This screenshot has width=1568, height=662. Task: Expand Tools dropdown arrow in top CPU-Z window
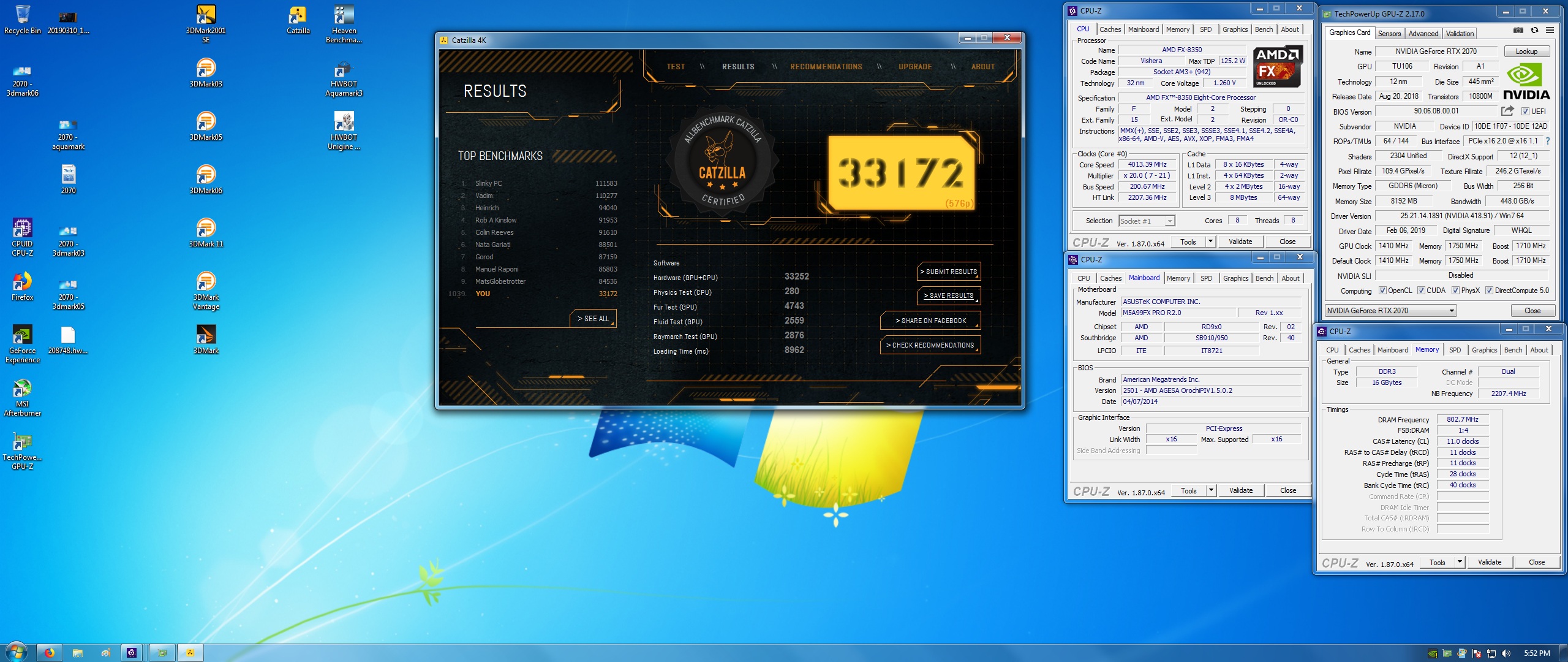coord(1210,242)
